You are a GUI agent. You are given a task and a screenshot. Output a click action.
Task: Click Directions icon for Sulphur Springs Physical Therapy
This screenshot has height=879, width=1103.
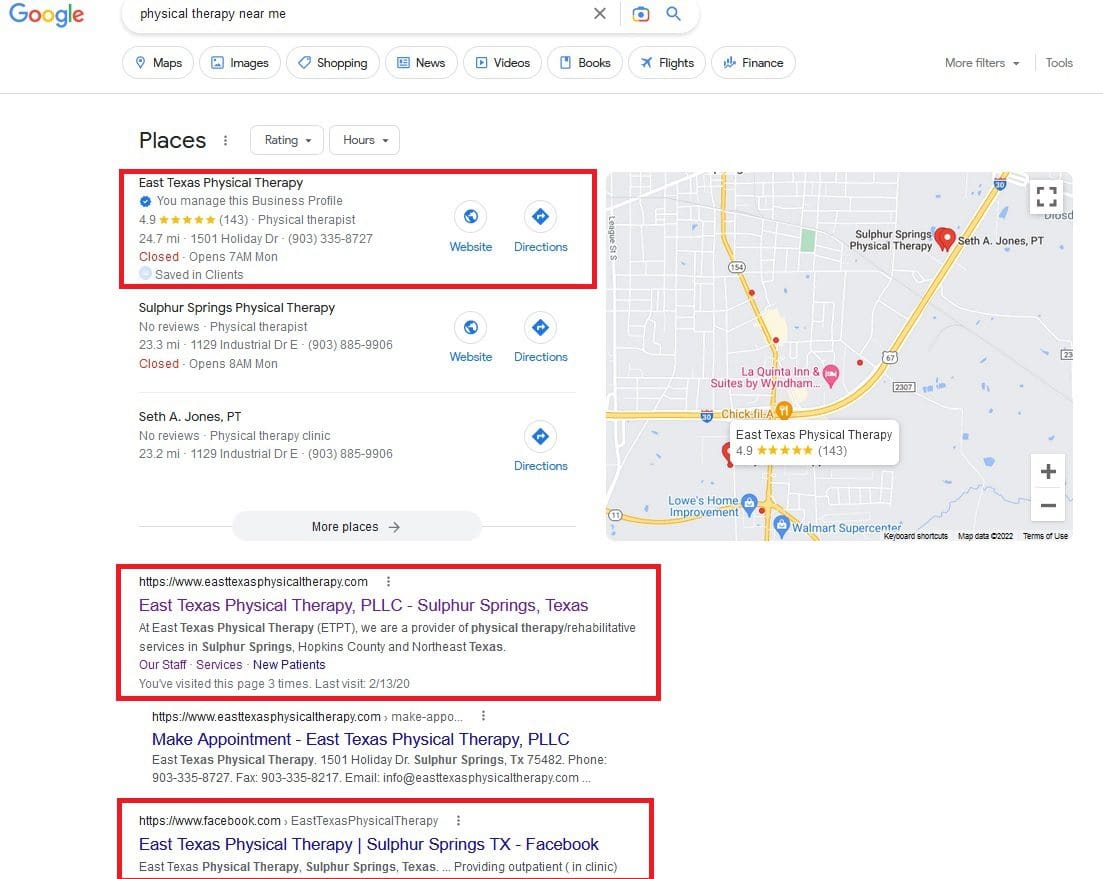click(x=540, y=327)
